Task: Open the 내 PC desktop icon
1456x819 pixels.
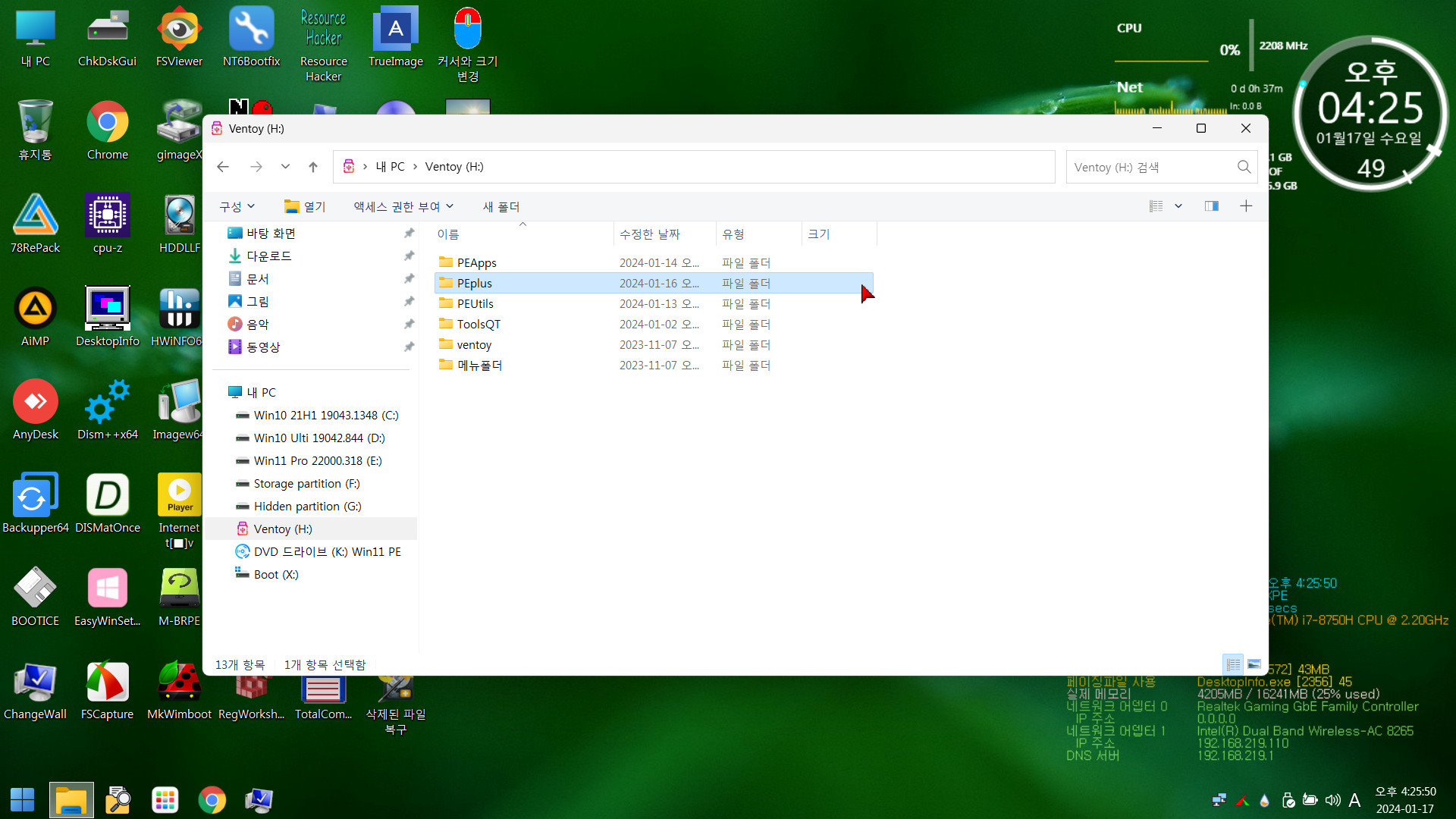Action: pos(35,38)
